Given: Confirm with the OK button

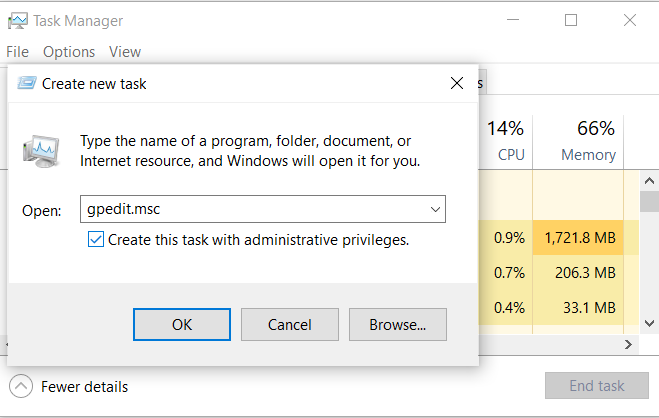Looking at the screenshot, I should coord(182,324).
